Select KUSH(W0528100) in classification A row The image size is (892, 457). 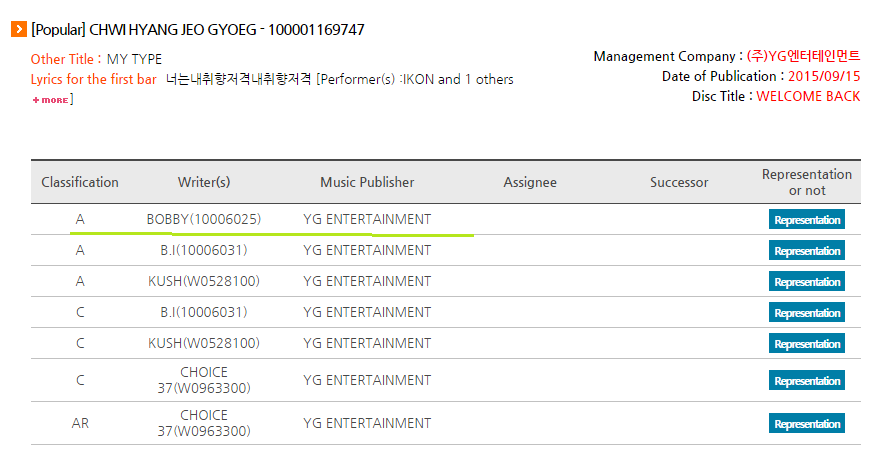tap(204, 281)
